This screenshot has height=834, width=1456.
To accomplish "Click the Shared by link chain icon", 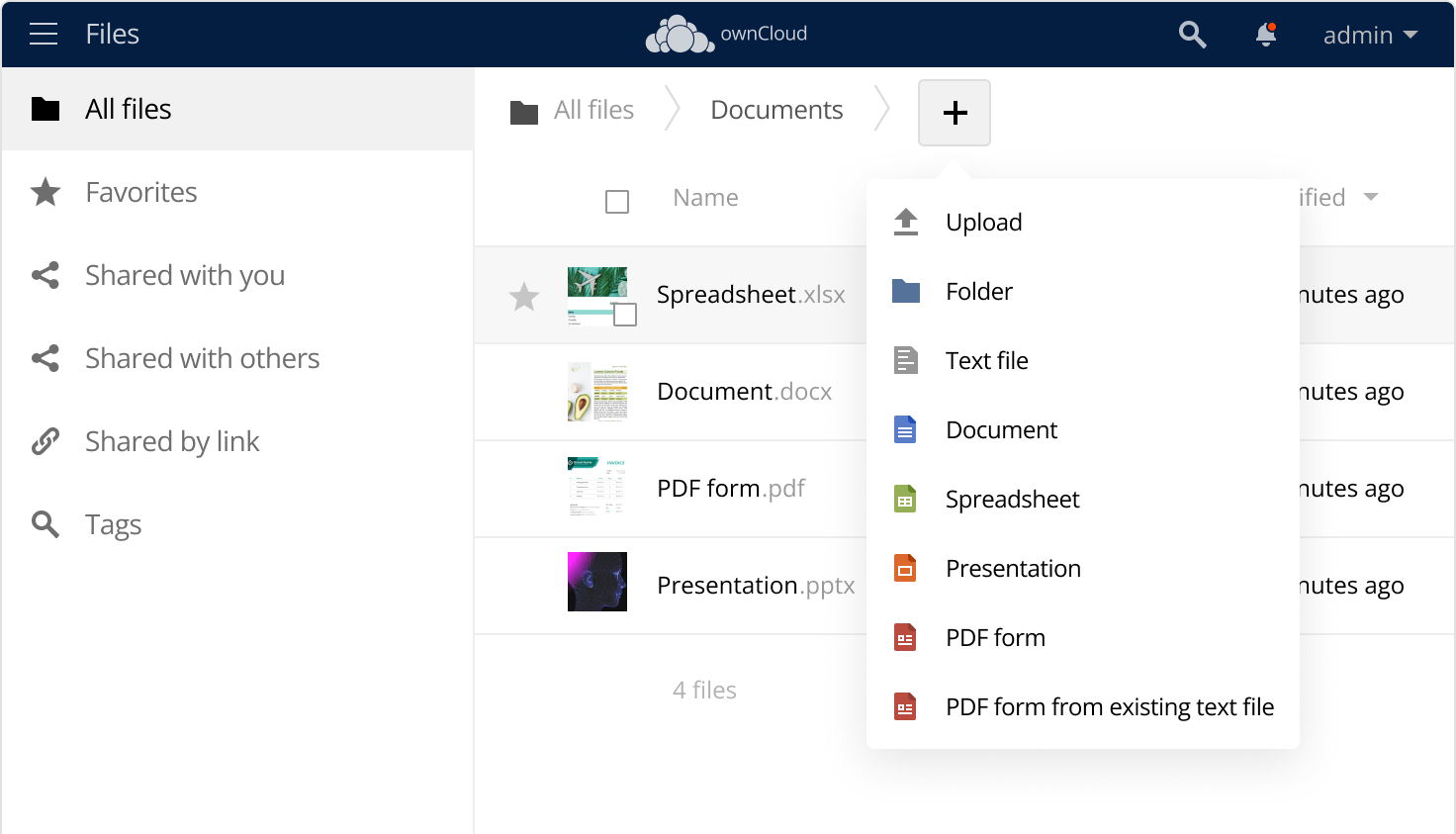I will (x=45, y=441).
